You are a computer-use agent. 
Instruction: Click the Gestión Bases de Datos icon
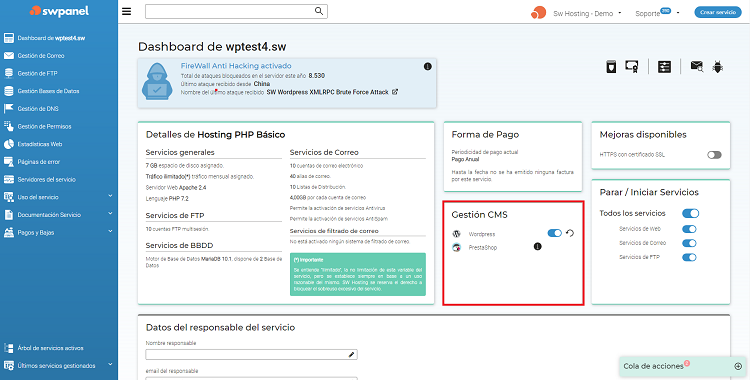pyautogui.click(x=9, y=91)
